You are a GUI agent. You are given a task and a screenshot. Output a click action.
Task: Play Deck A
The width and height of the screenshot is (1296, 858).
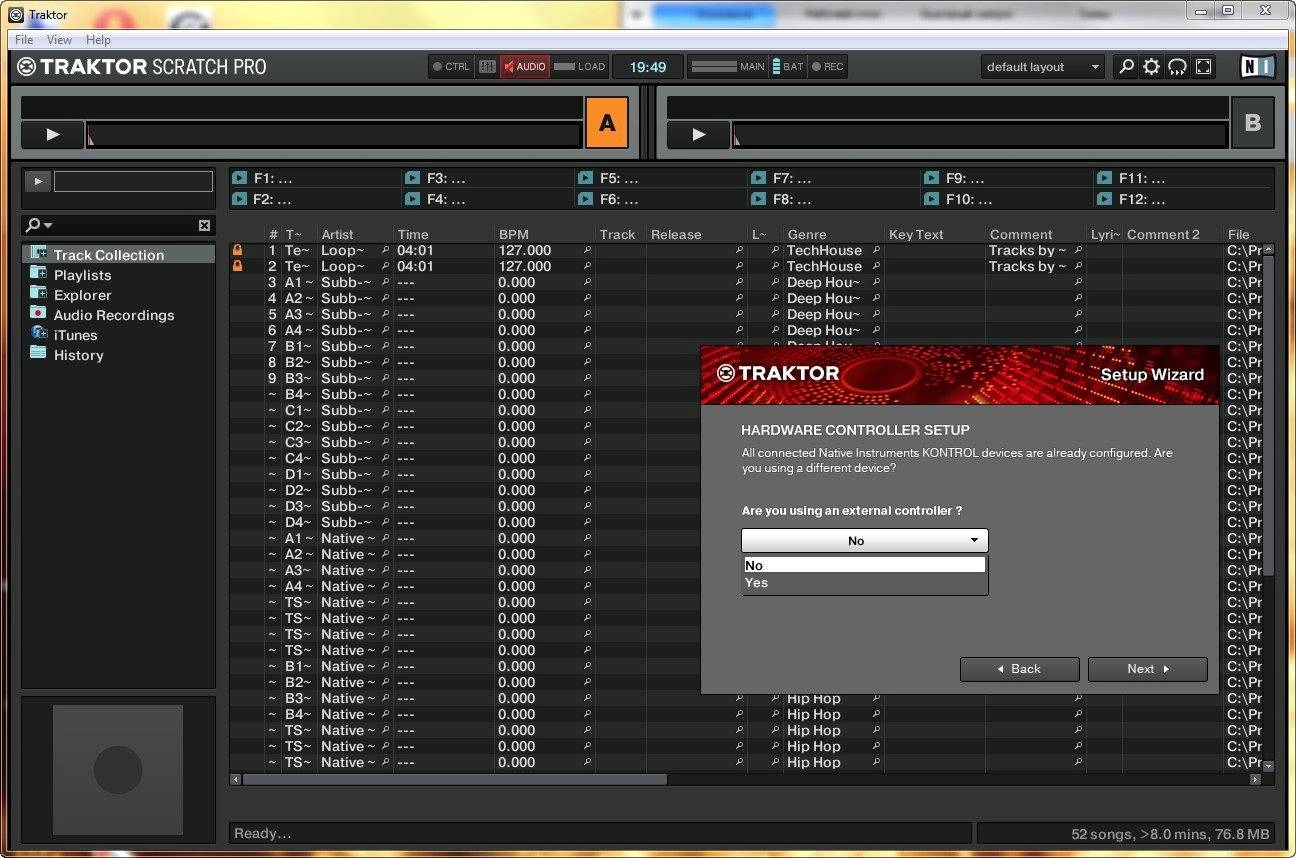click(53, 135)
